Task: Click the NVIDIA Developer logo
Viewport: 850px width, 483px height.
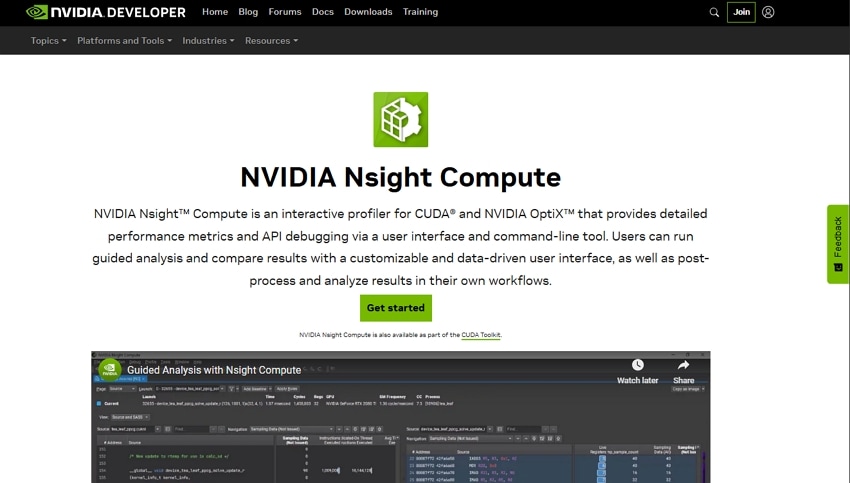Action: 106,12
